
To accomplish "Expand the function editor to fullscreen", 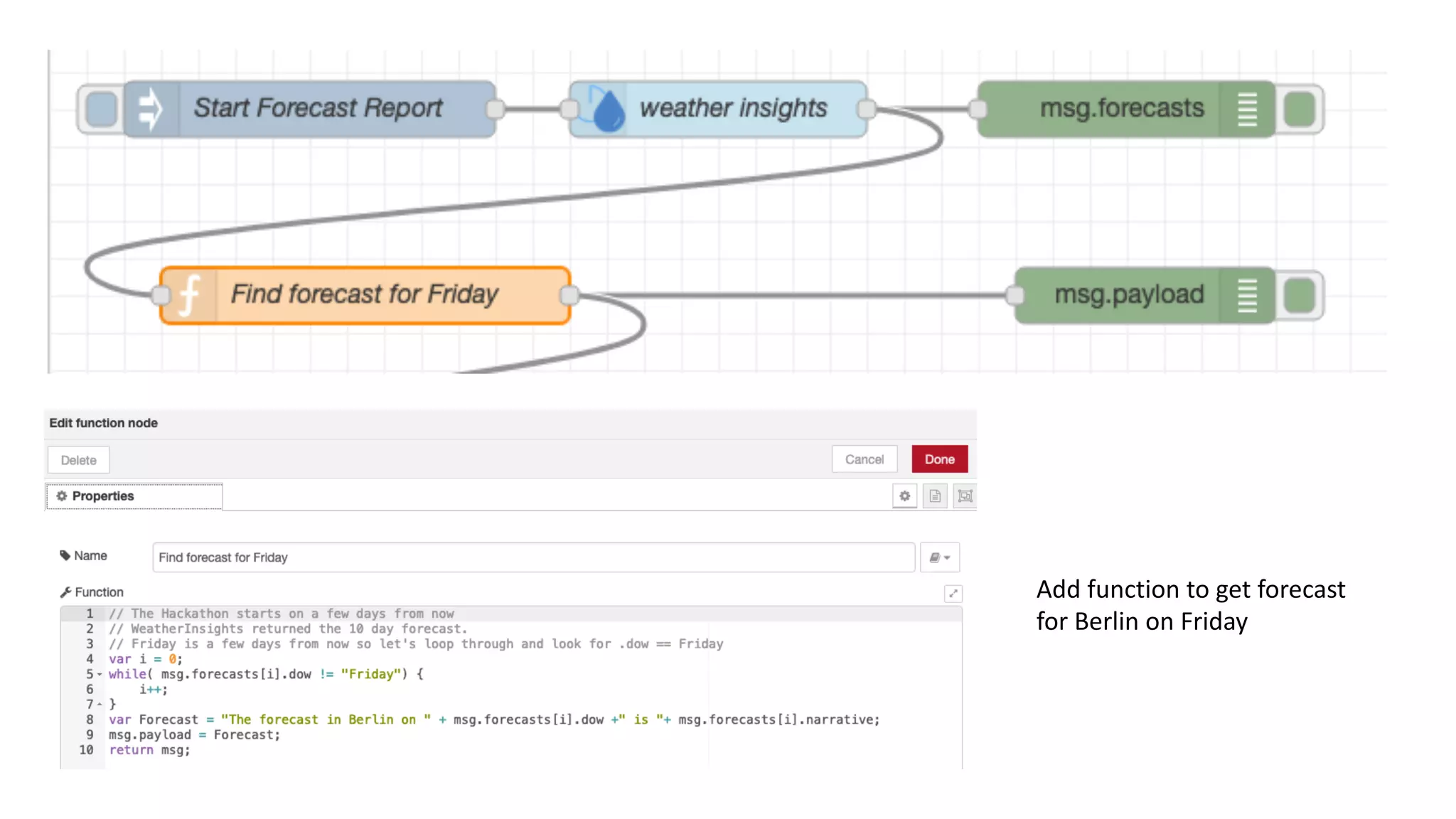I will pos(953,593).
